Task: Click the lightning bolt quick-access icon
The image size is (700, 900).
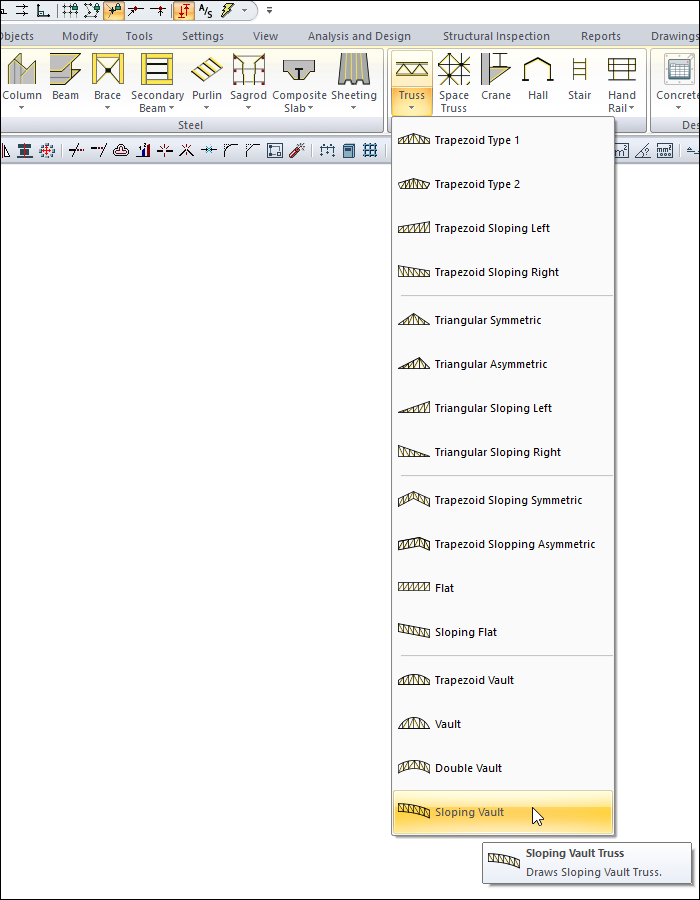Action: coord(227,10)
